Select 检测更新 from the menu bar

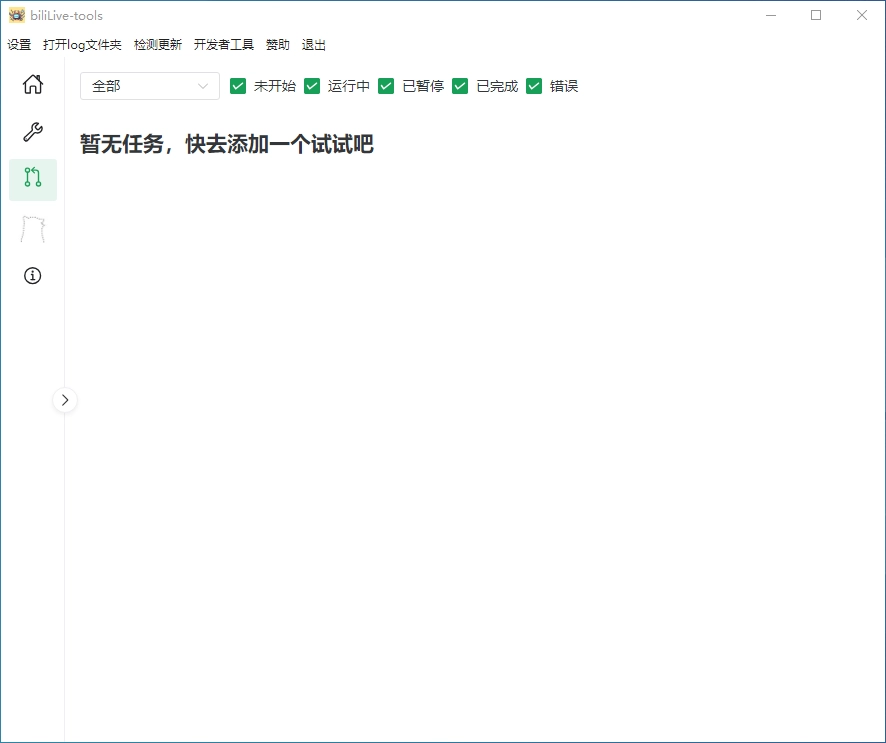pyautogui.click(x=158, y=45)
